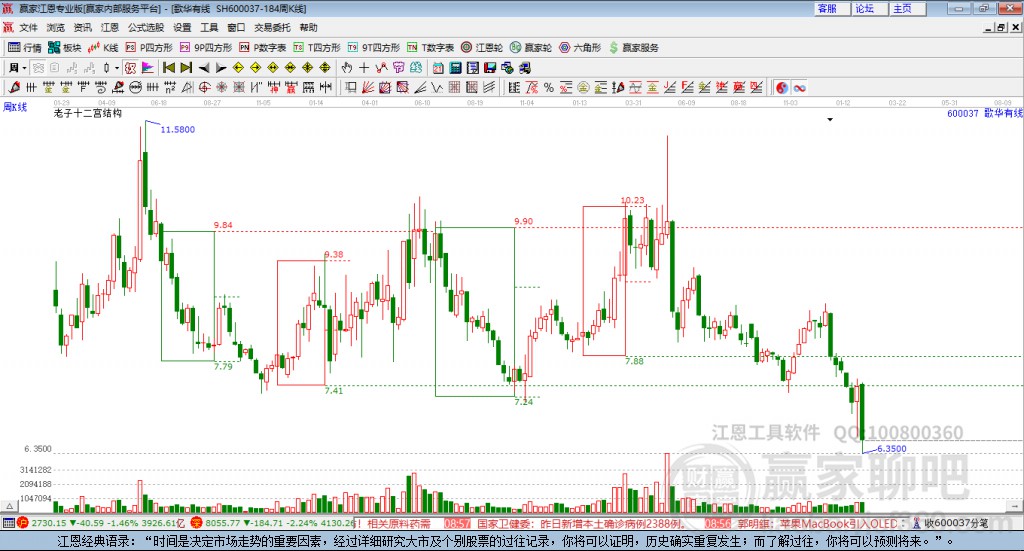Viewport: 1024px width, 551px height.
Task: Step chart left with black left arrow
Action: pos(204,68)
